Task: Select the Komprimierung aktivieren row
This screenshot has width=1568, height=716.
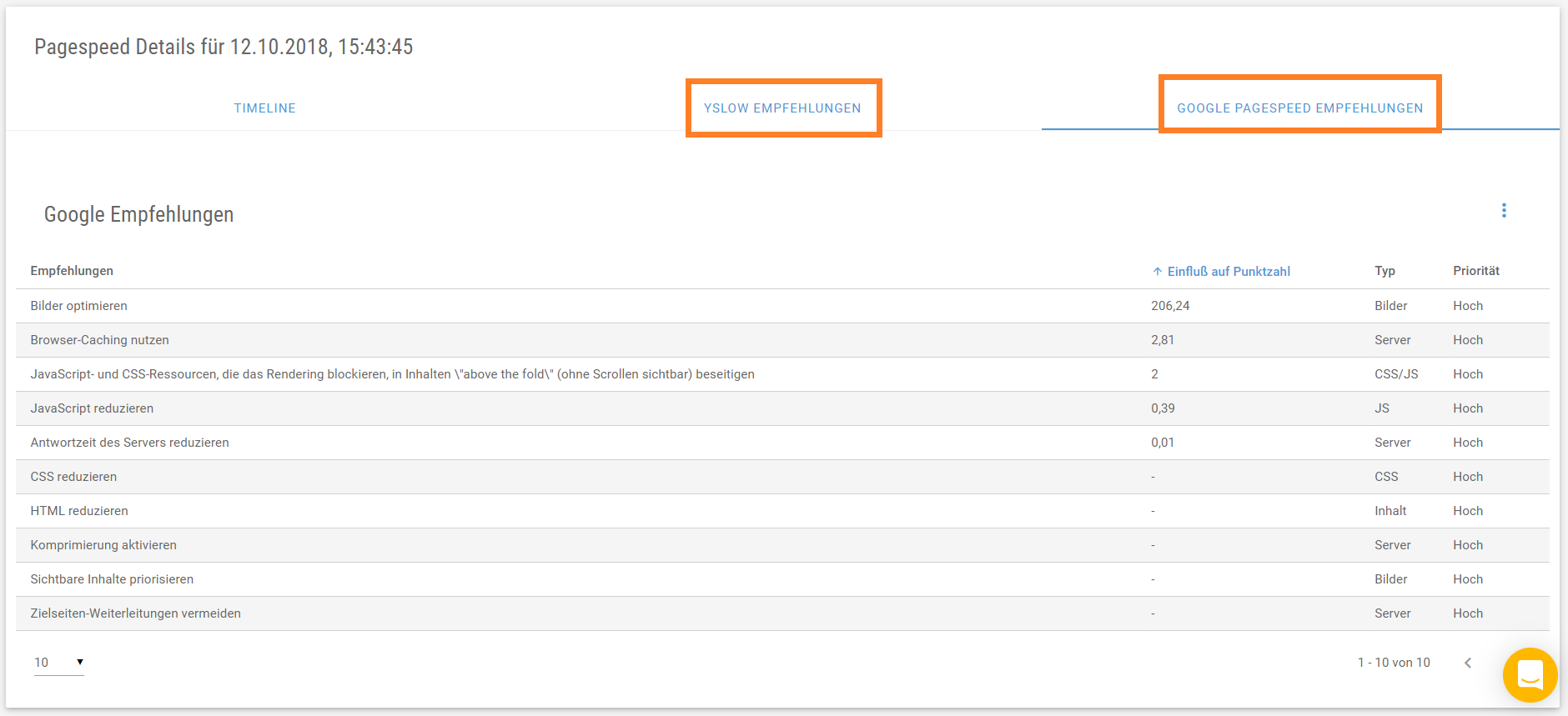Action: 782,545
